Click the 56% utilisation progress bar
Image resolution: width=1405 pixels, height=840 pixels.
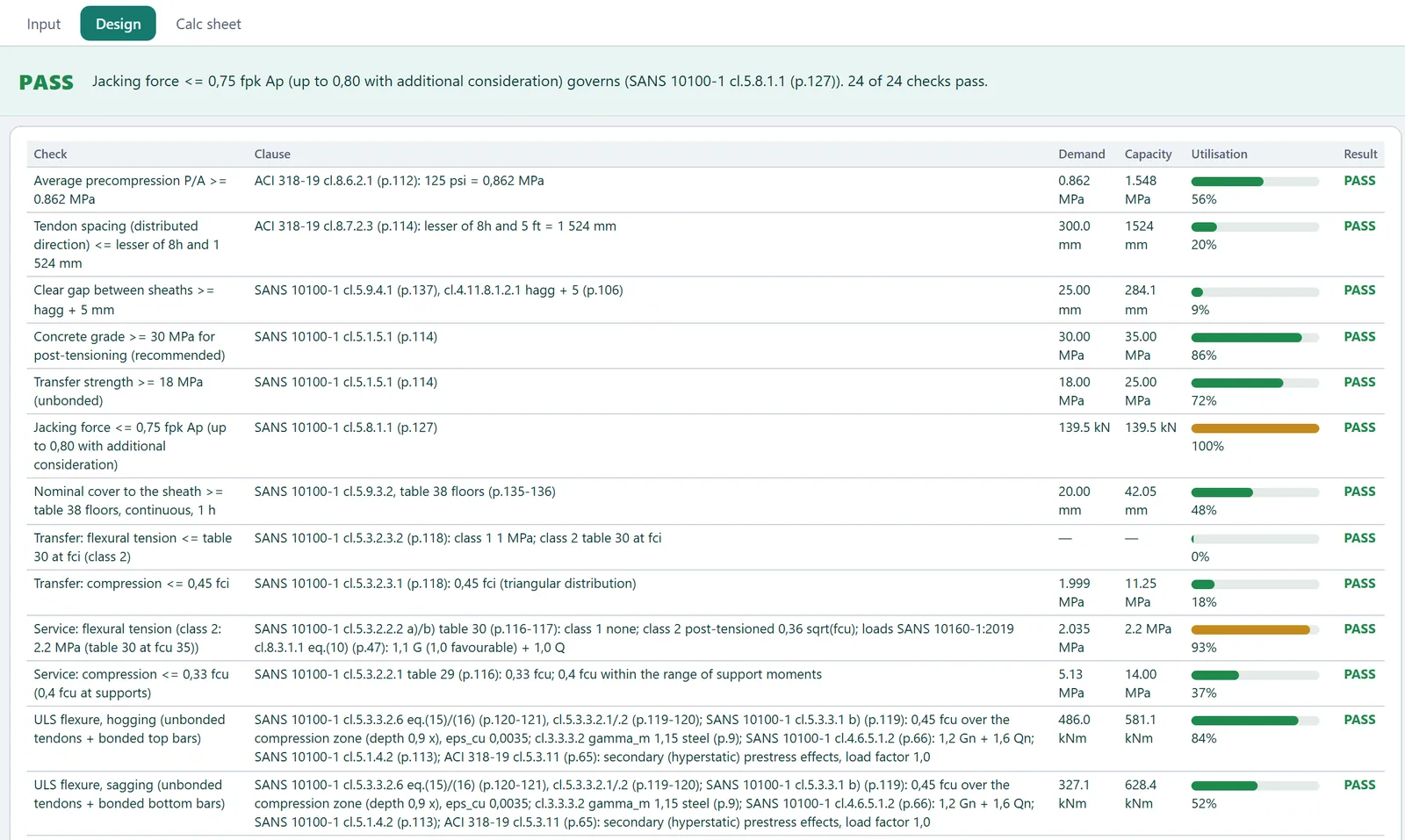pyautogui.click(x=1255, y=182)
